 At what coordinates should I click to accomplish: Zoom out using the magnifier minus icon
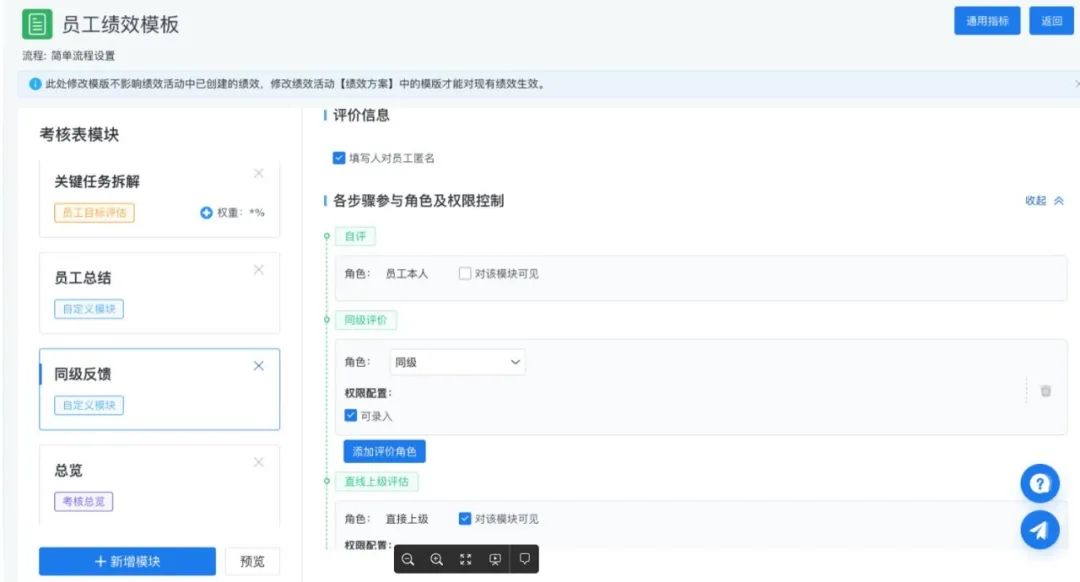(x=407, y=559)
